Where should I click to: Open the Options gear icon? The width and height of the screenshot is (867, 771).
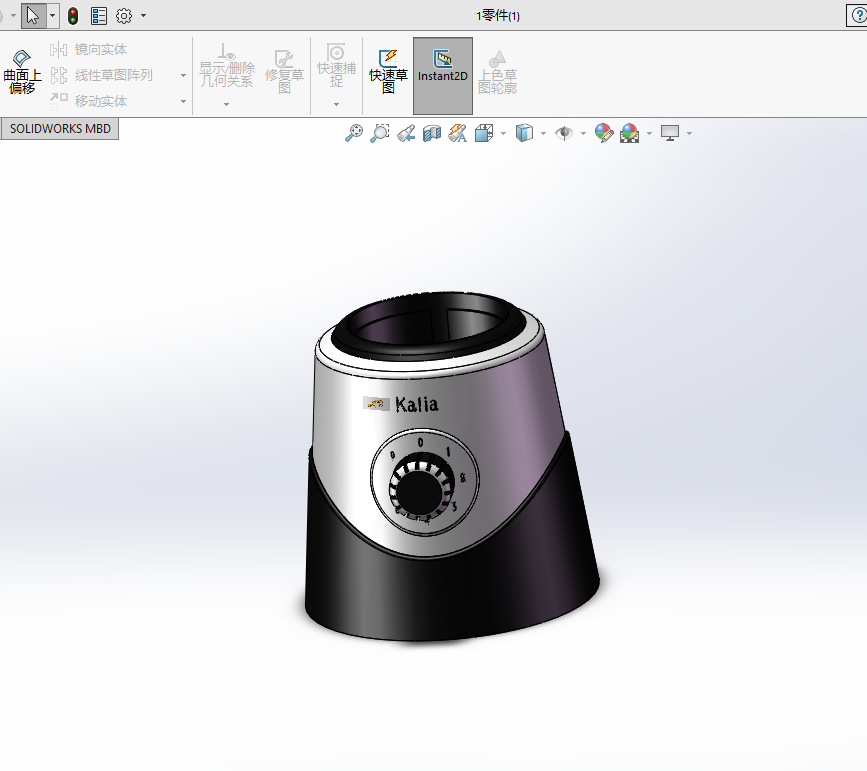pyautogui.click(x=124, y=16)
